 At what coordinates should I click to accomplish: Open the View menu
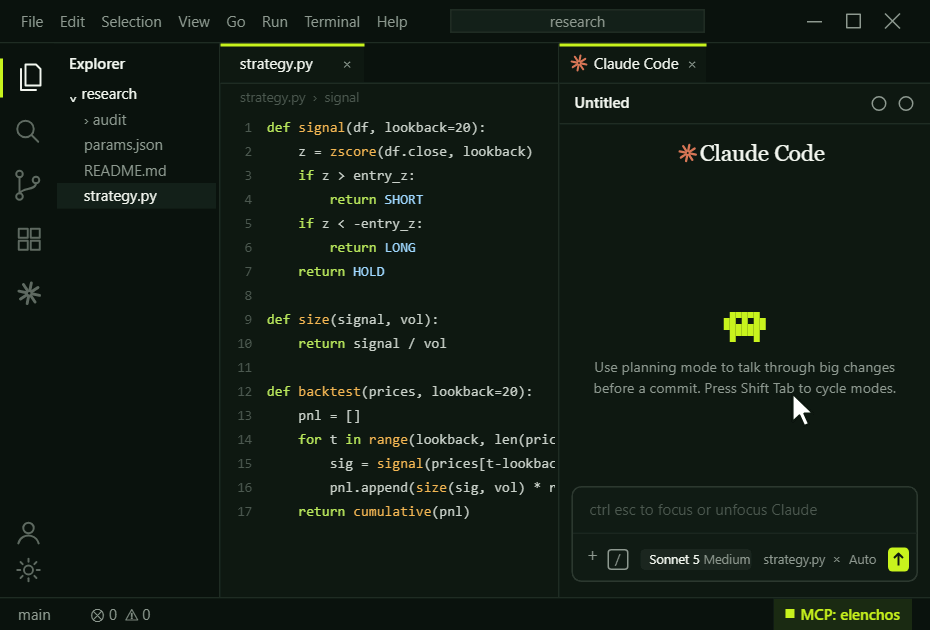click(x=194, y=22)
